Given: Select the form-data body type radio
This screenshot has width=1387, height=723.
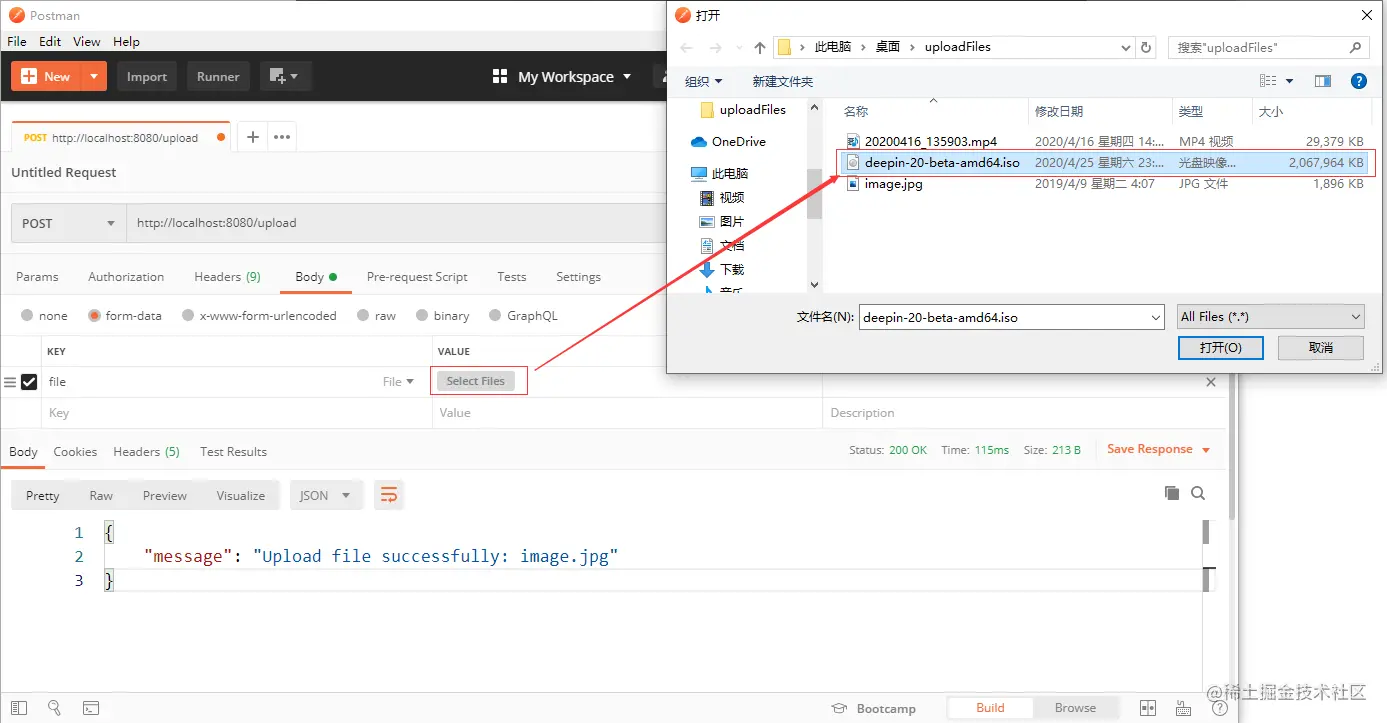Looking at the screenshot, I should pos(94,315).
